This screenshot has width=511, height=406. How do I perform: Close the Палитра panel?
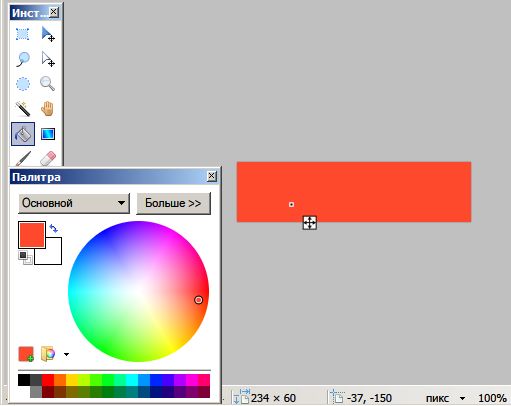click(x=211, y=176)
